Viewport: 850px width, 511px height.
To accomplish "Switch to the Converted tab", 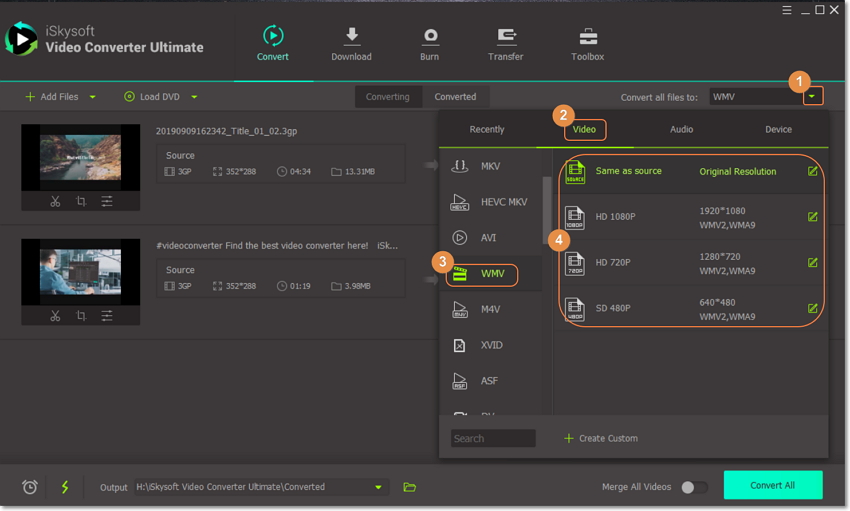I will click(455, 97).
